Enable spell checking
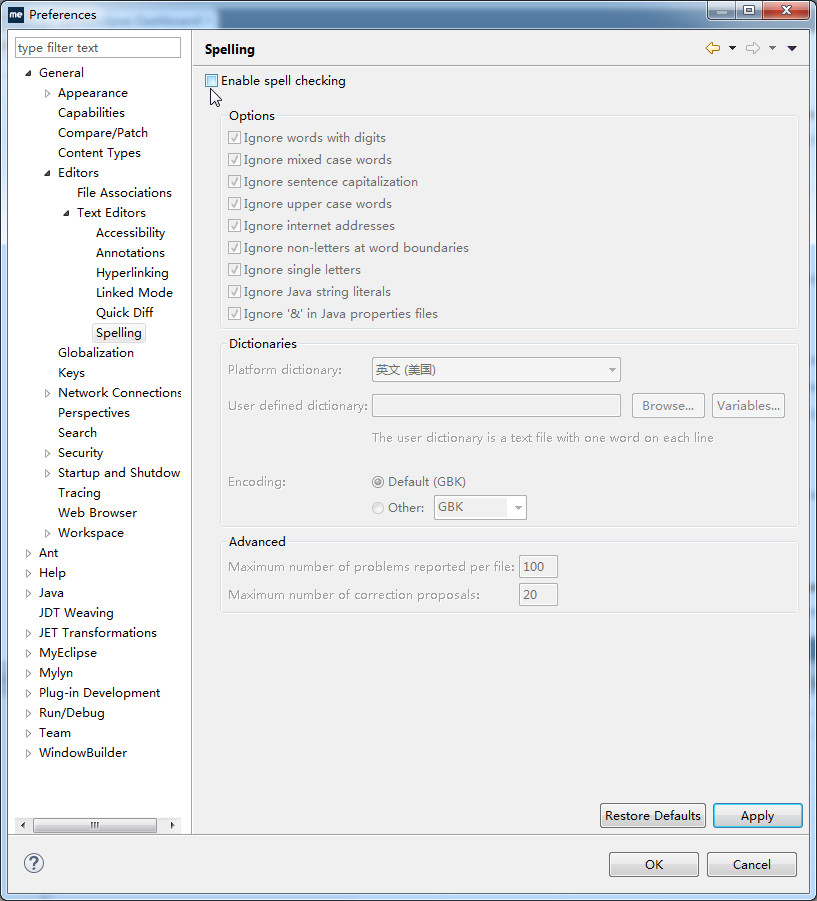The height and width of the screenshot is (901, 817). point(211,80)
